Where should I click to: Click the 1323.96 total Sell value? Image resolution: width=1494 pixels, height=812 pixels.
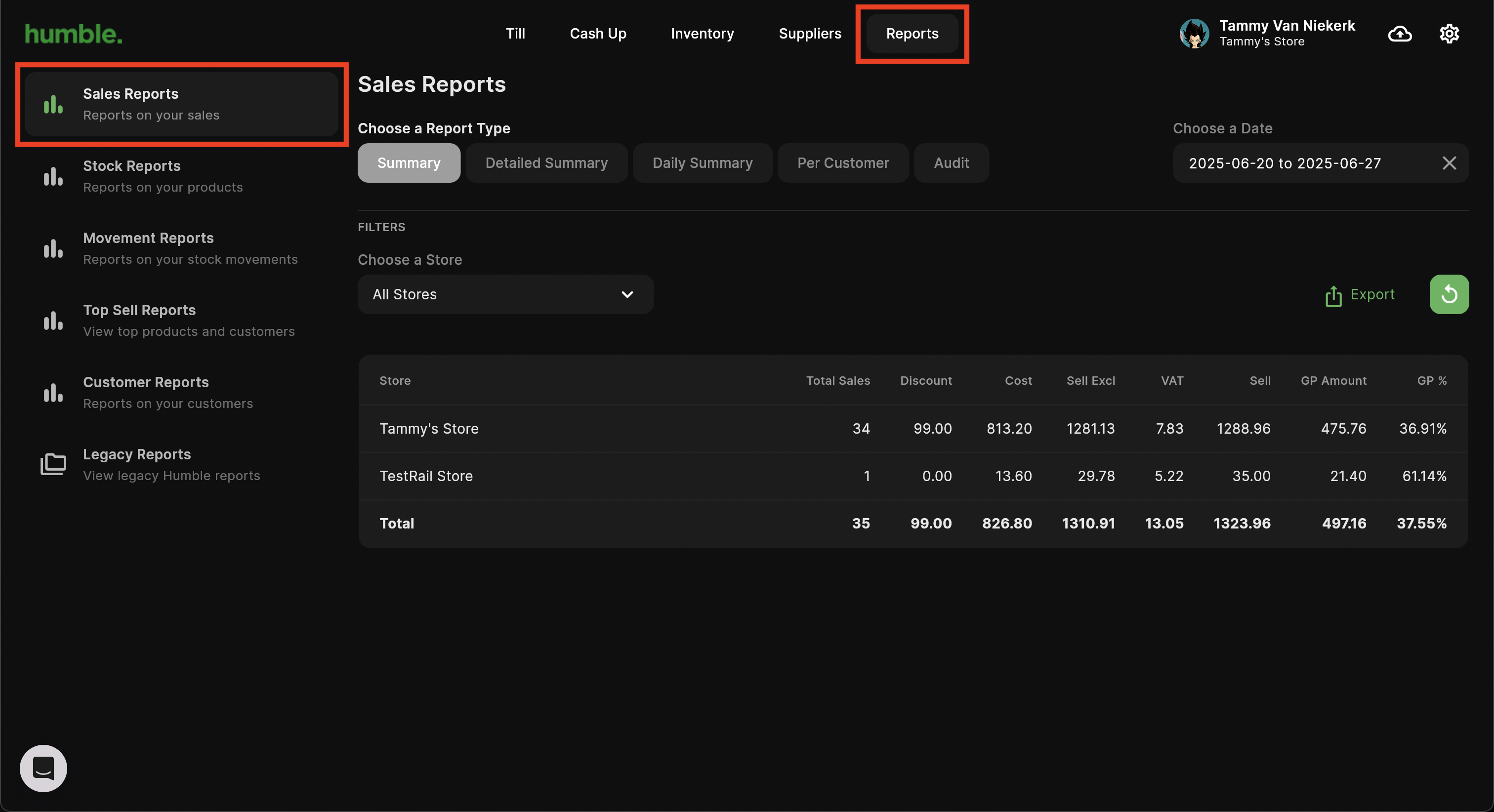coord(1242,524)
